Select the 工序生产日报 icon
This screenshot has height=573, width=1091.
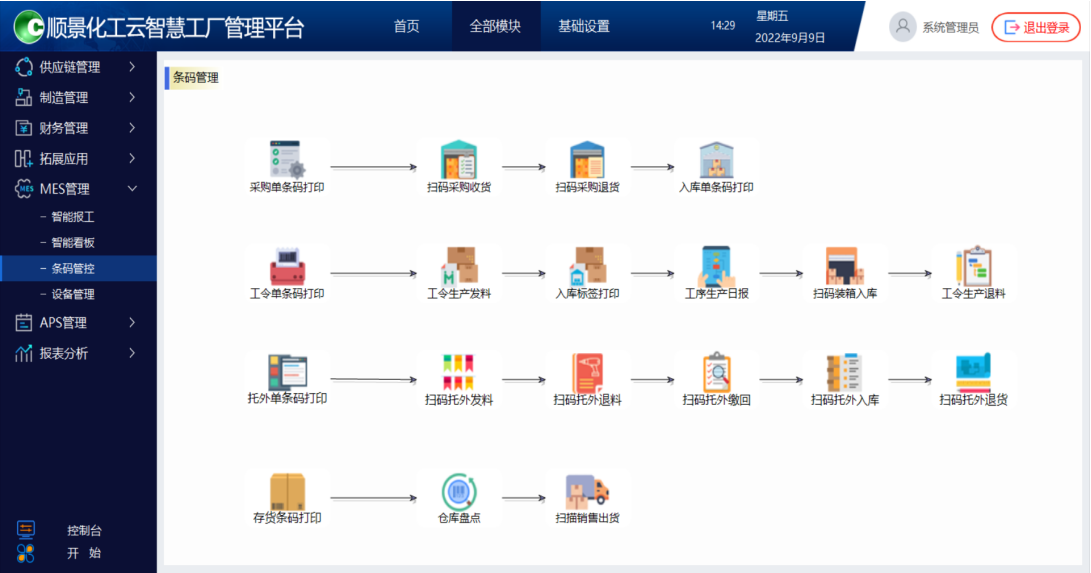click(716, 267)
